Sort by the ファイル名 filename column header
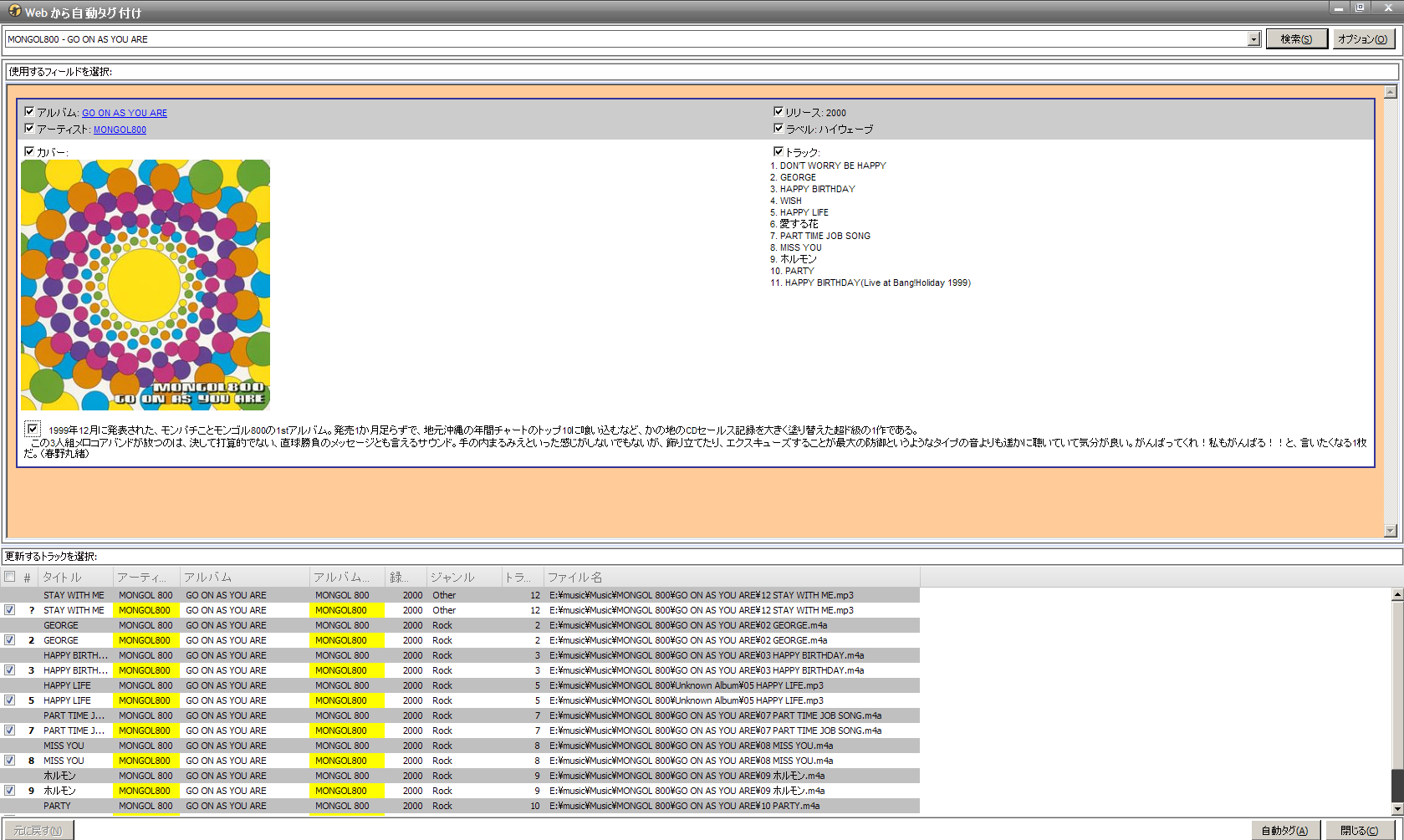 coord(732,577)
